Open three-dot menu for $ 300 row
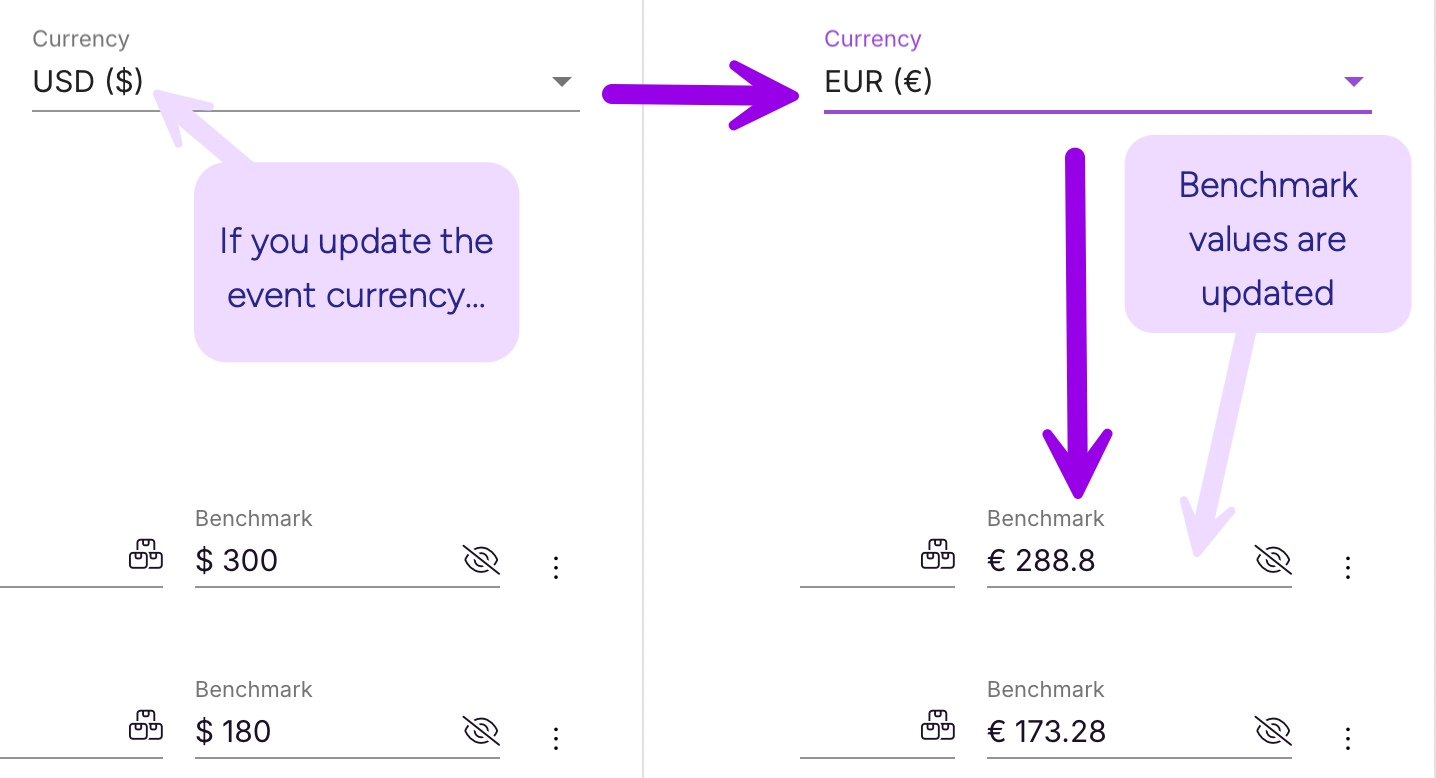This screenshot has width=1436, height=778. pyautogui.click(x=556, y=568)
